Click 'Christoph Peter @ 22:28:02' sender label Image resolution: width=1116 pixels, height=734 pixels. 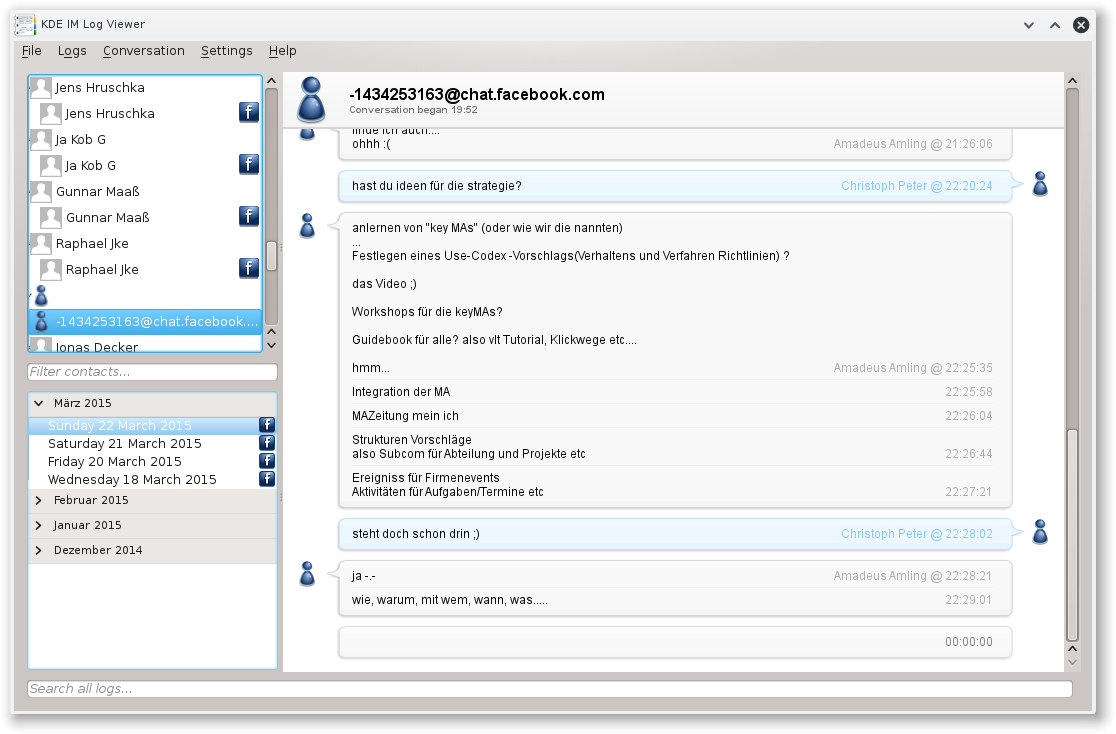pos(917,534)
